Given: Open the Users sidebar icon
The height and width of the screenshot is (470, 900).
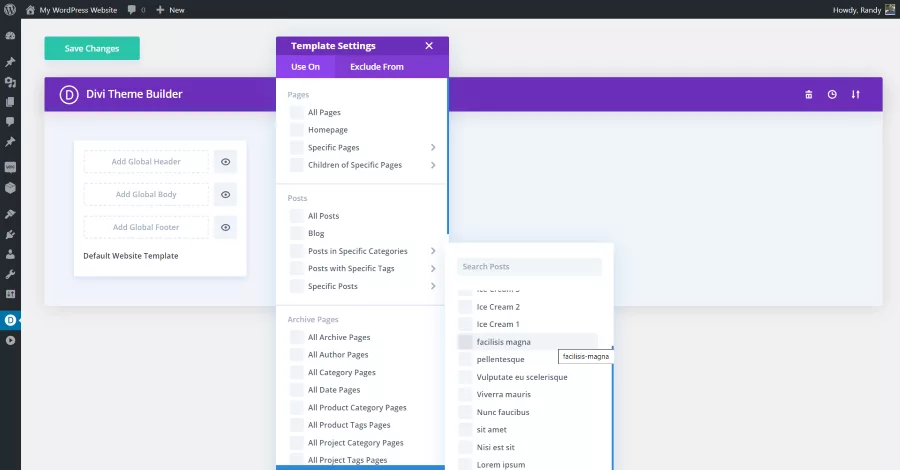Looking at the screenshot, I should [10, 254].
